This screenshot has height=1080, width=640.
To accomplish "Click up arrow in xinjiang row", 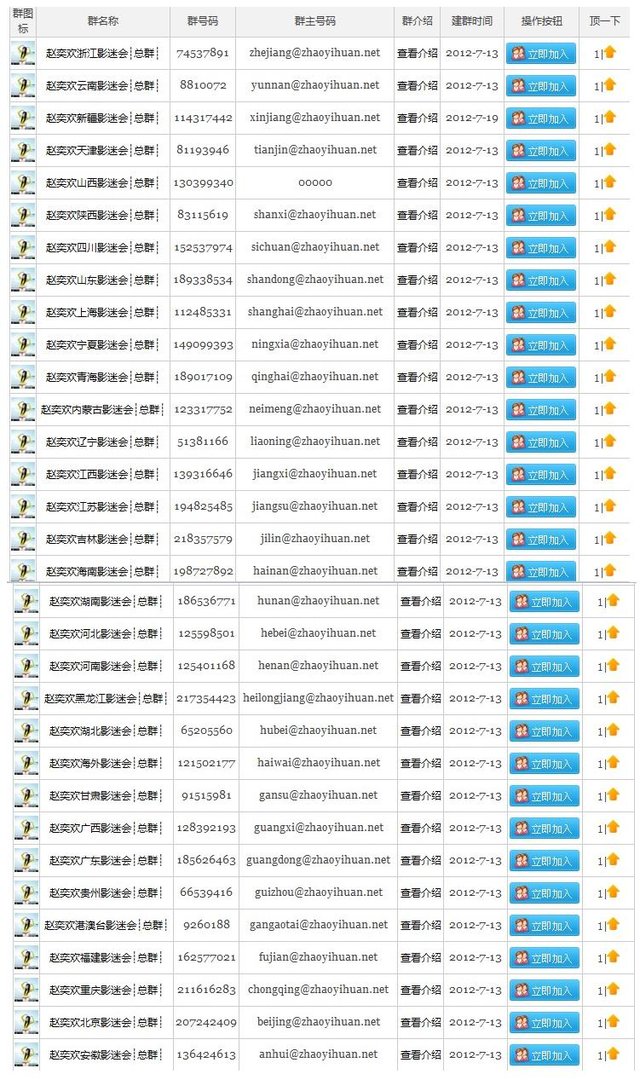I will tap(610, 117).
